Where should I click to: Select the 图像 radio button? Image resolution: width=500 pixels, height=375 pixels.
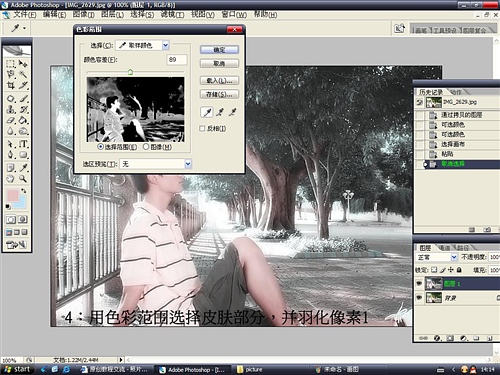(x=146, y=147)
